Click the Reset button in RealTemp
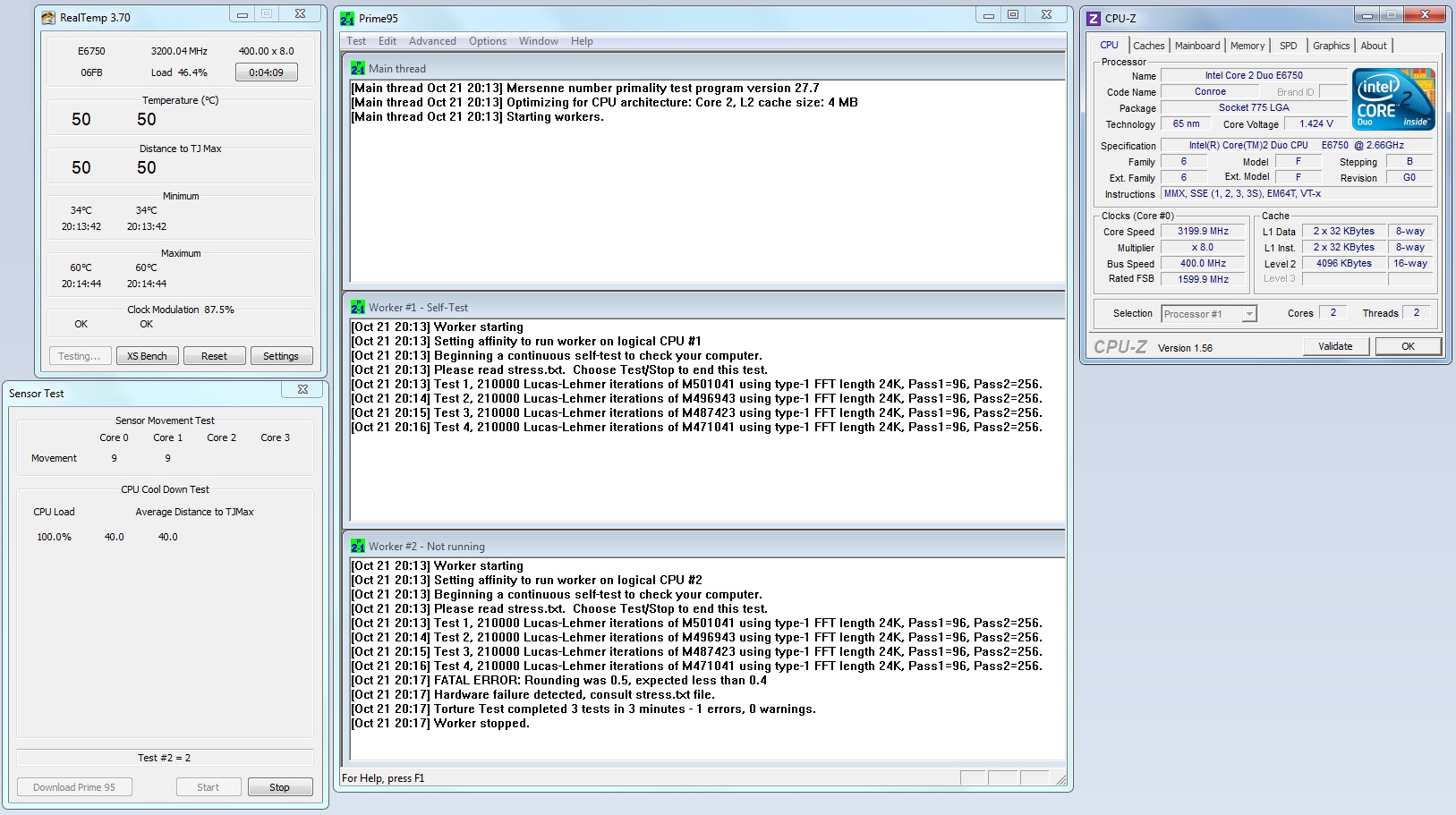The height and width of the screenshot is (815, 1456). point(214,356)
